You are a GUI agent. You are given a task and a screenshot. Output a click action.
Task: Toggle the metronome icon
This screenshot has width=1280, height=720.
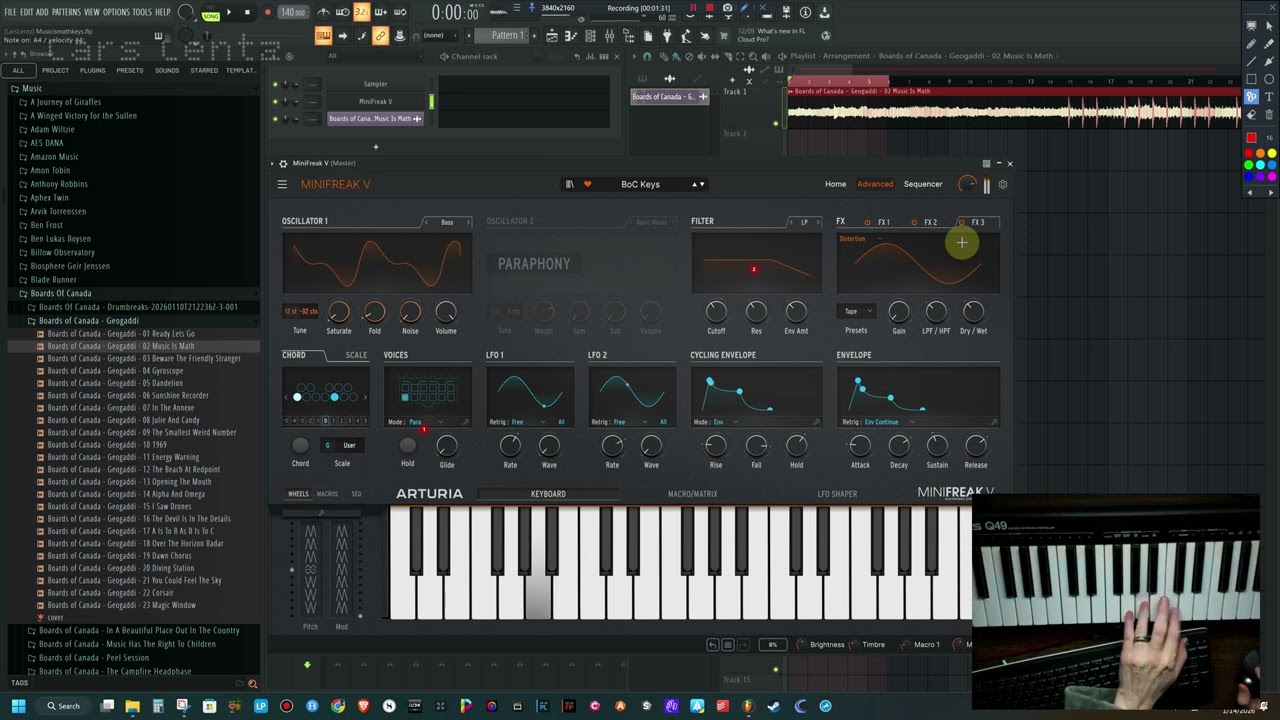click(323, 13)
